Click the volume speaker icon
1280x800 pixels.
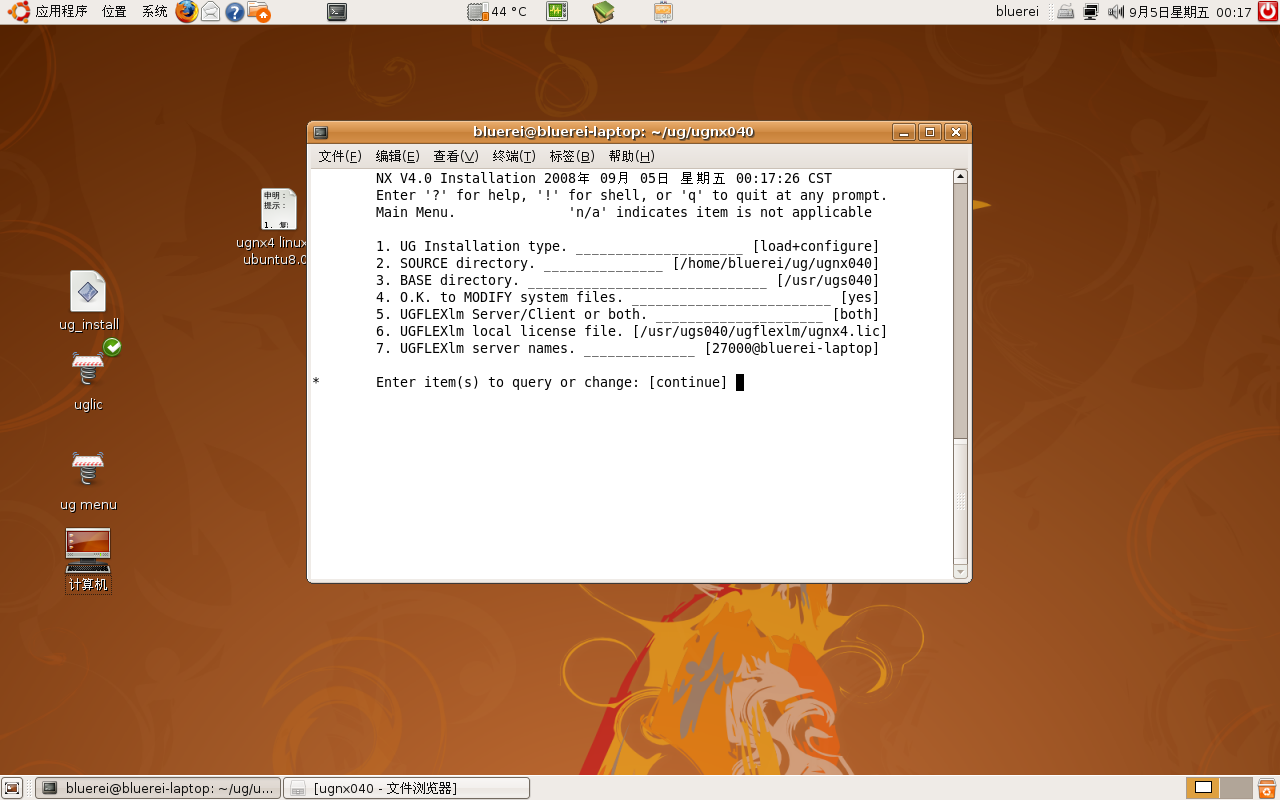coord(1116,12)
